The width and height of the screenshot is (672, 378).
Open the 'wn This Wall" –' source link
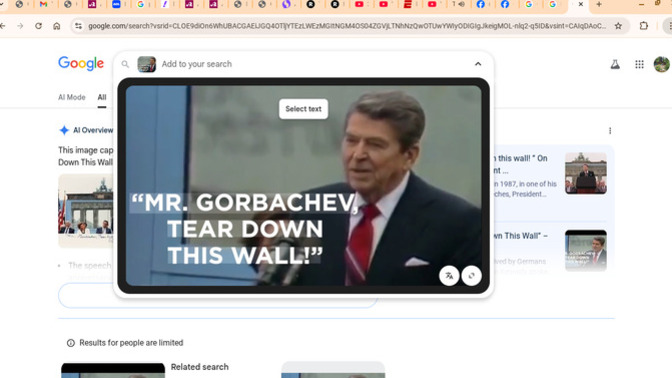click(x=521, y=236)
